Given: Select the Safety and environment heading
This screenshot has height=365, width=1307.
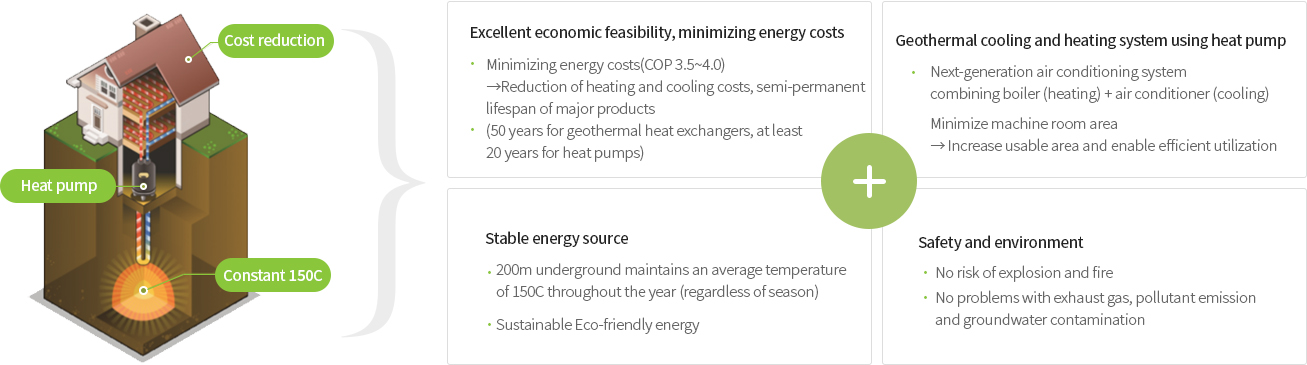Looking at the screenshot, I should pos(1001,242).
